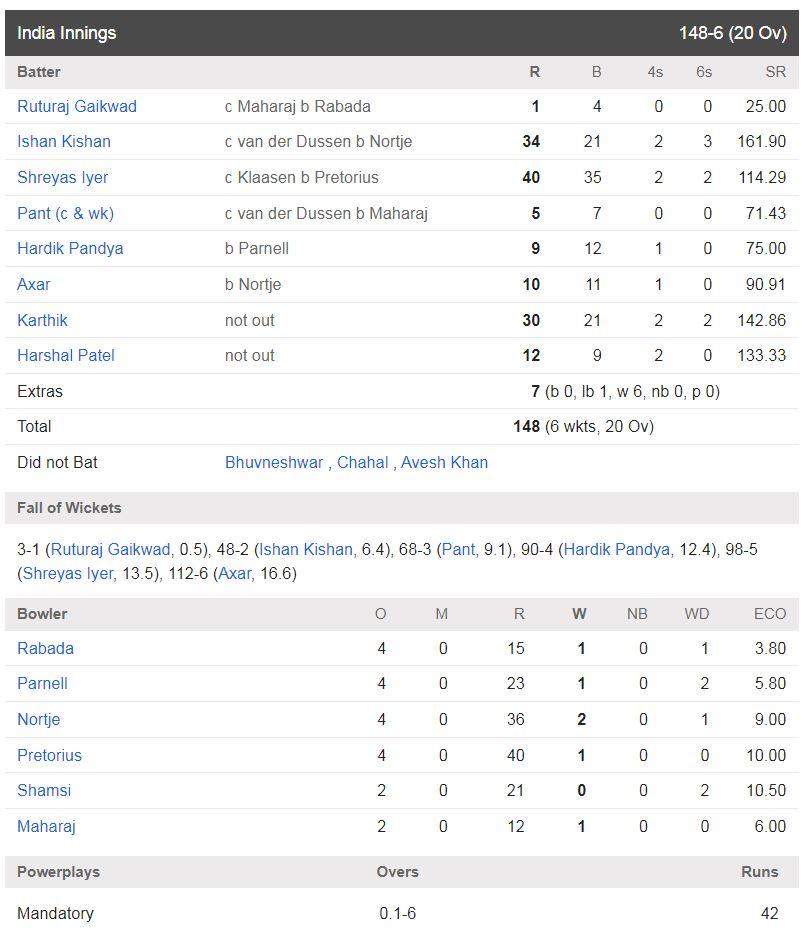Select Nortje in the bowler list
Viewport: 803px width, 944px height.
point(39,719)
